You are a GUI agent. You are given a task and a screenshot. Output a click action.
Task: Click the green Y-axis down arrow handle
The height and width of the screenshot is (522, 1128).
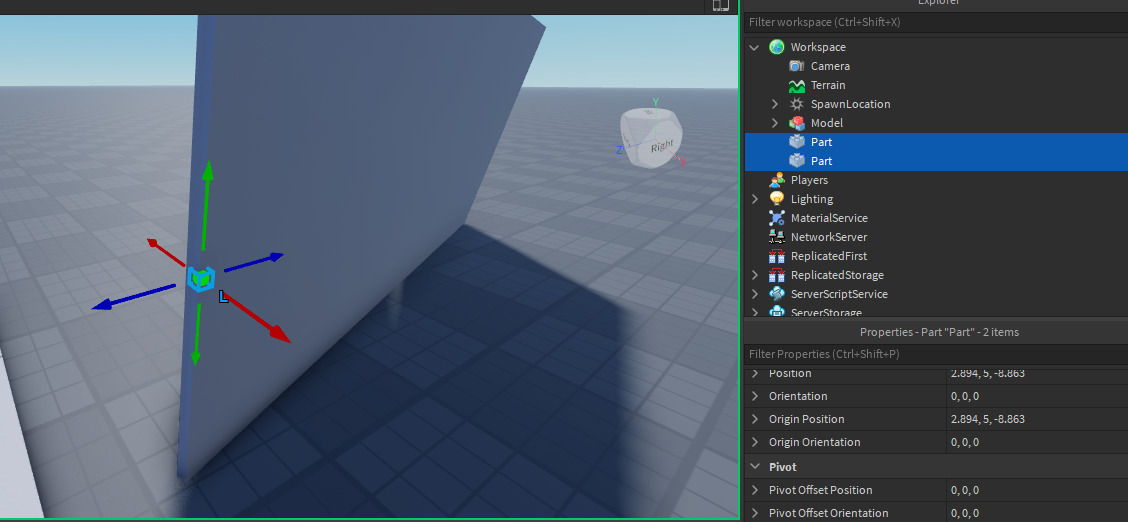(196, 334)
